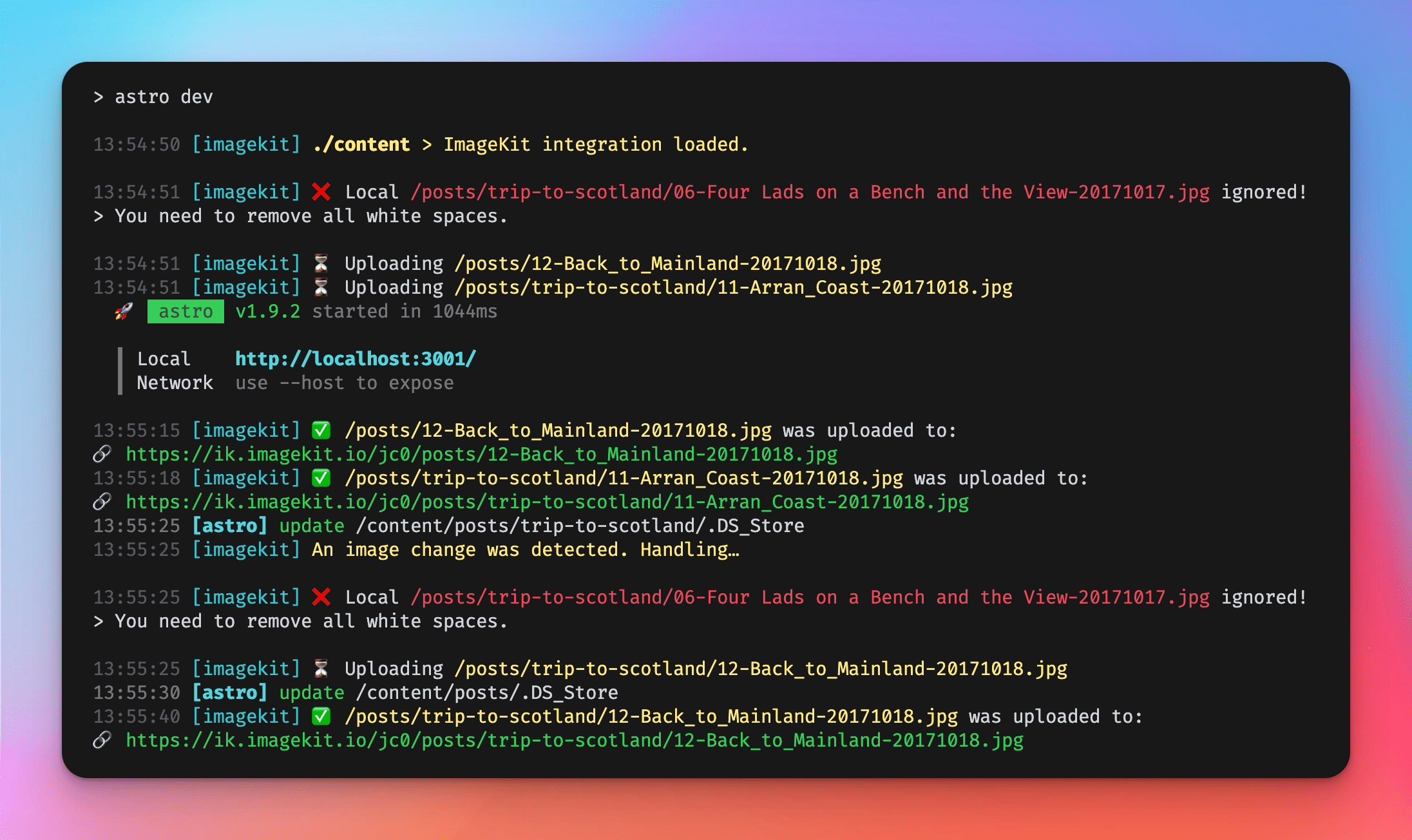Viewport: 1412px width, 840px height.
Task: Click chain link icon on the last line
Action: tap(102, 740)
